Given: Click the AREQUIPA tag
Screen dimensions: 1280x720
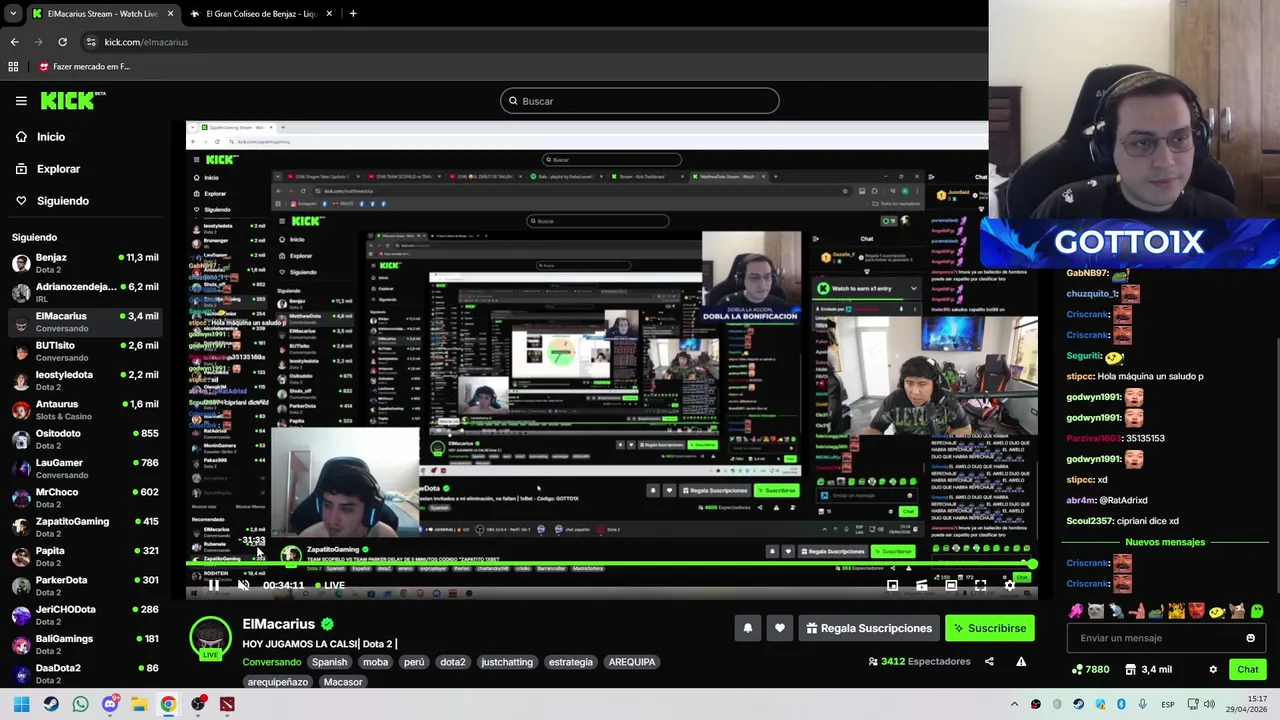Looking at the screenshot, I should (632, 662).
